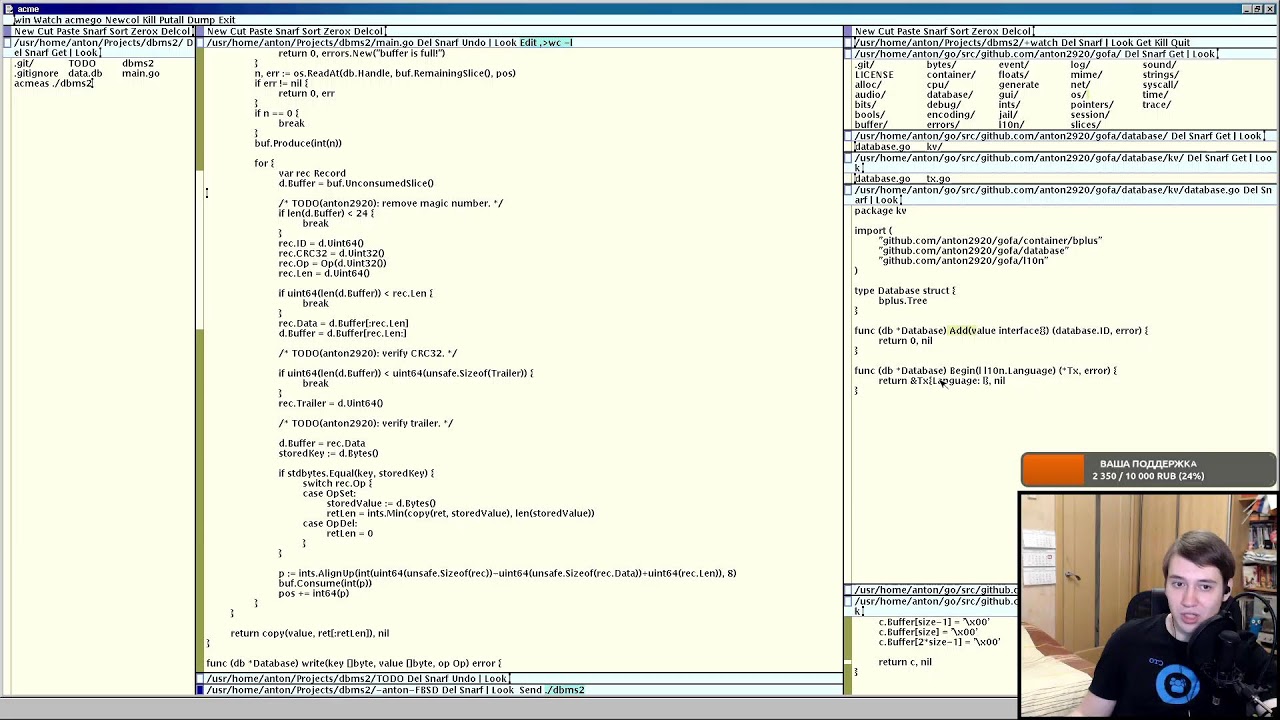Run Newcol in the top tag
The width and height of the screenshot is (1280, 720).
[122, 20]
